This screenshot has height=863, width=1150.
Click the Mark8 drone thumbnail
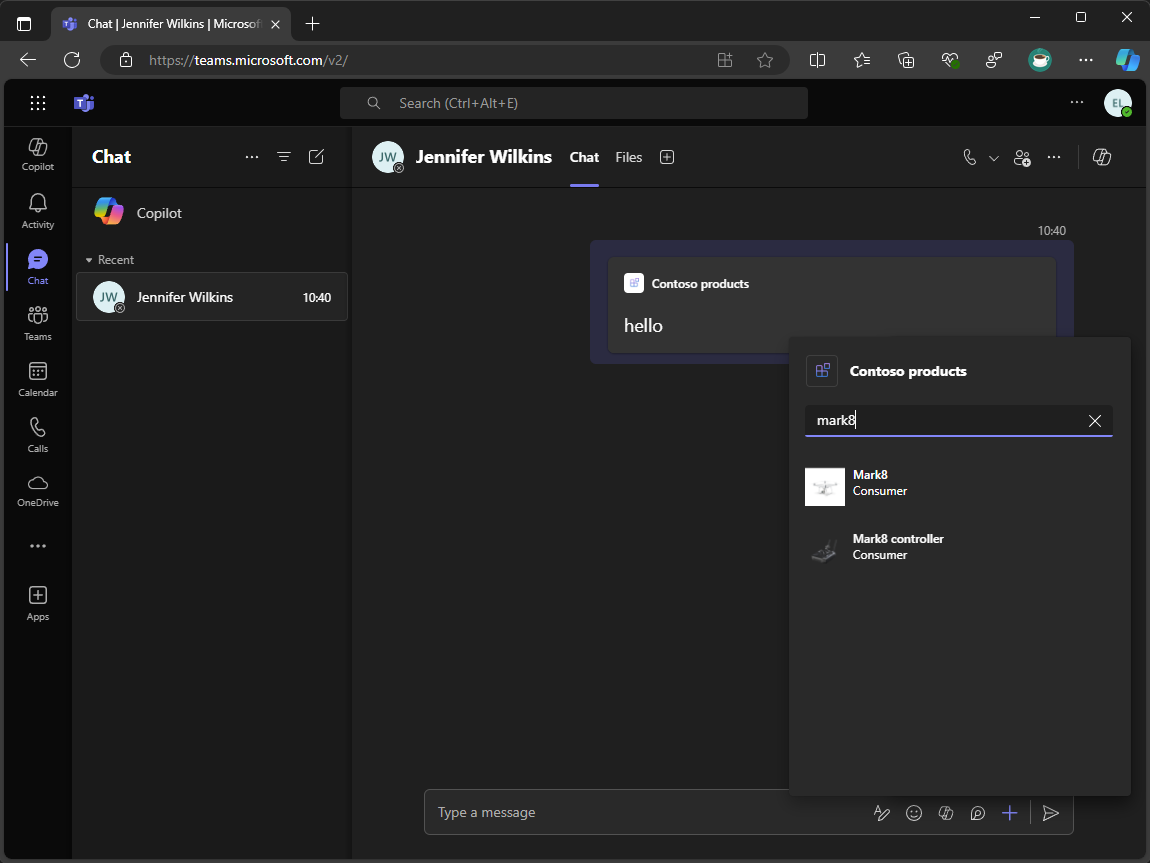824,487
